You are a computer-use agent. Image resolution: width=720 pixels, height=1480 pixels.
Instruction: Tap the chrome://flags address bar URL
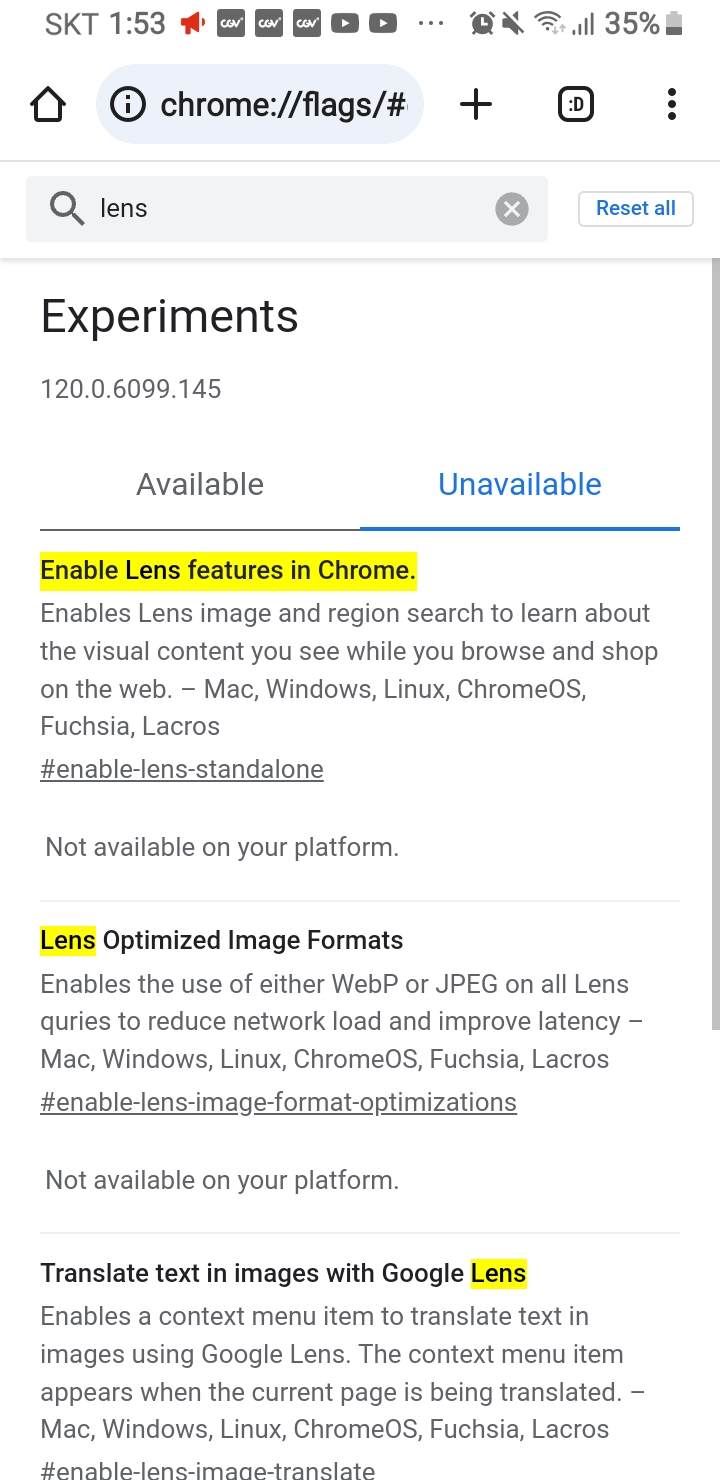[x=284, y=104]
